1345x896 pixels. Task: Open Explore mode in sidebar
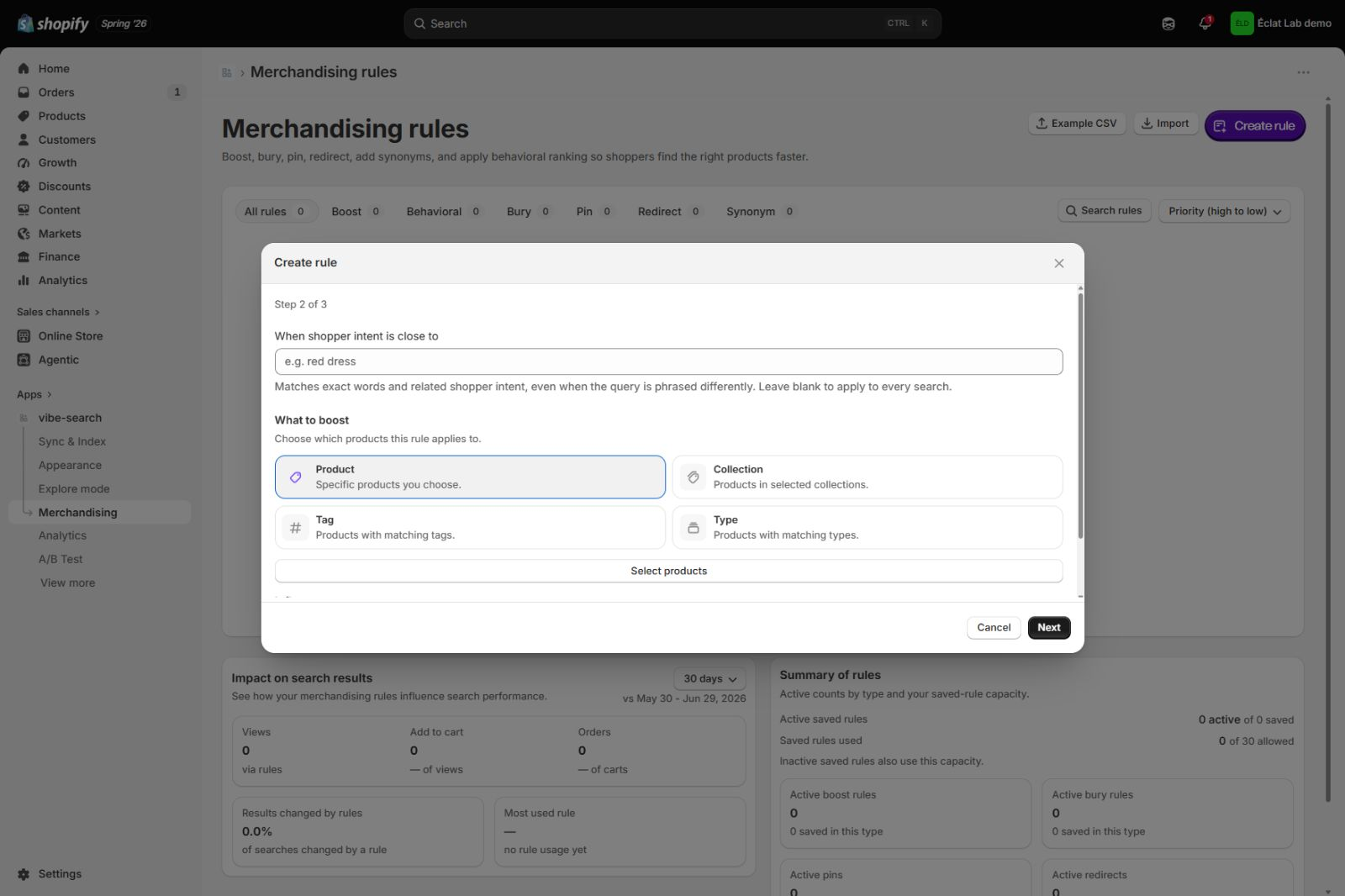point(74,488)
